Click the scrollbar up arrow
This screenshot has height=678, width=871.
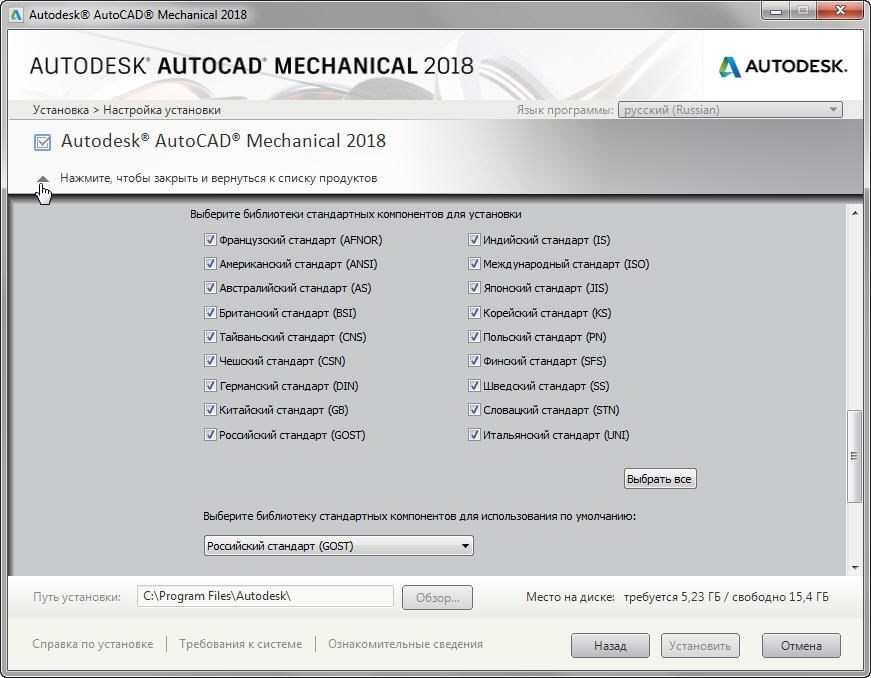pyautogui.click(x=855, y=213)
